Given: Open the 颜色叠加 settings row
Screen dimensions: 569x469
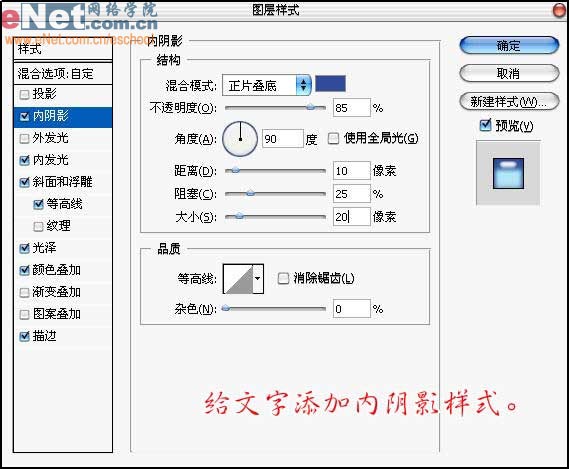Looking at the screenshot, I should tap(63, 270).
